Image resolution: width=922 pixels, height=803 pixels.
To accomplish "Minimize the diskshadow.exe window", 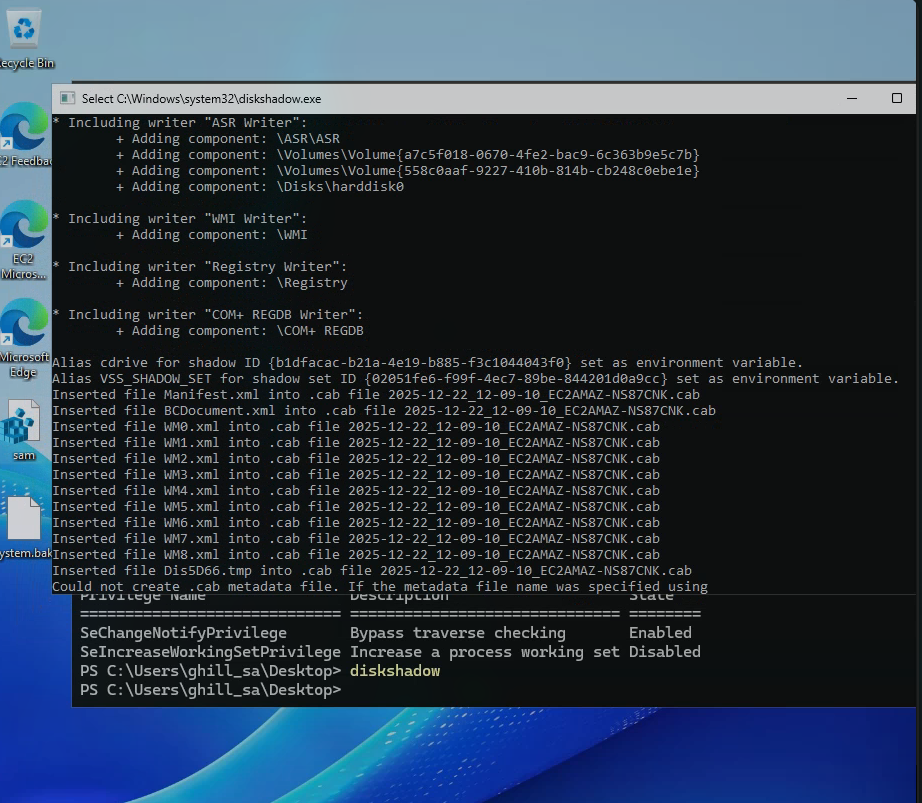I will [x=851, y=99].
